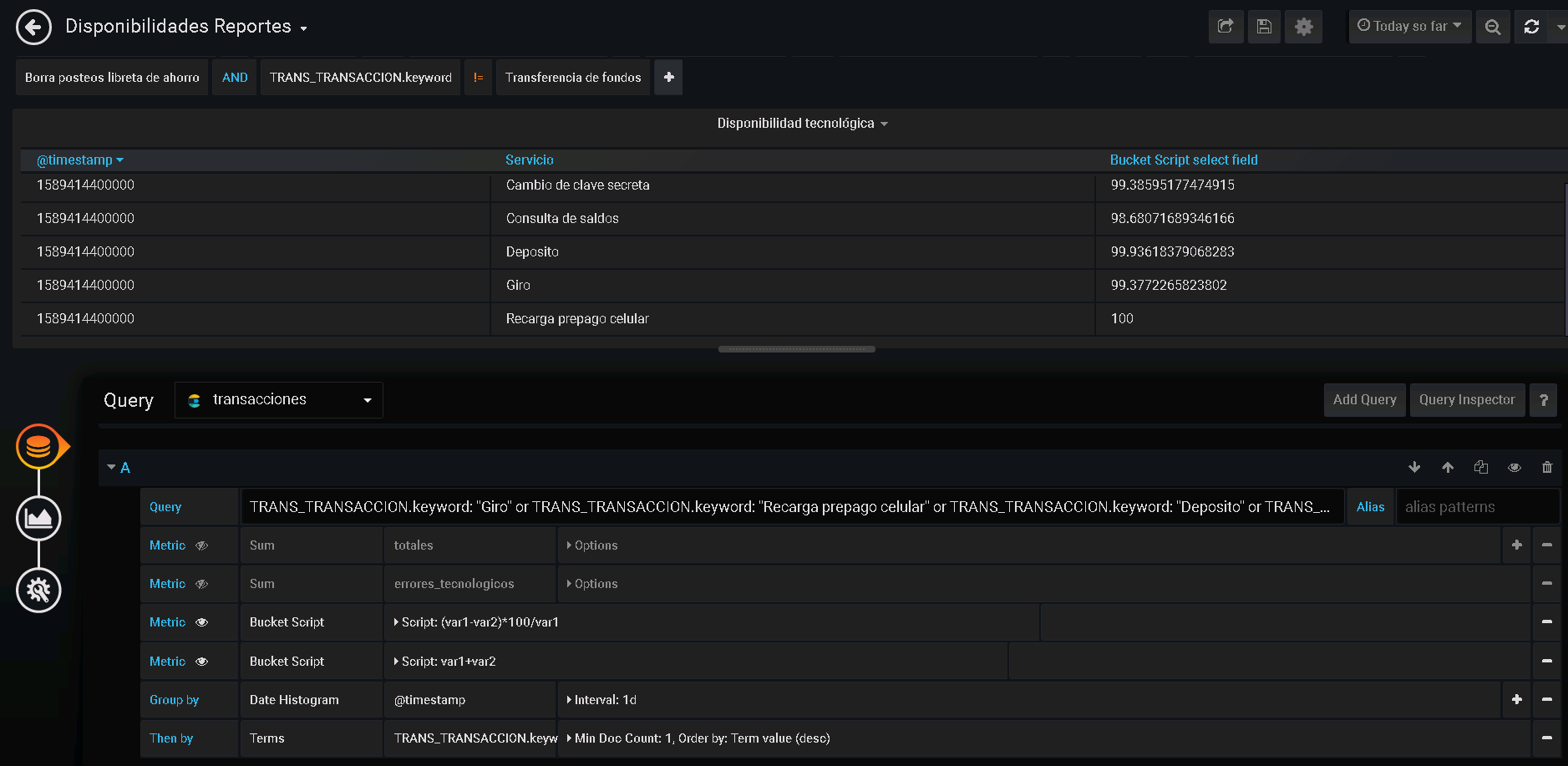The width and height of the screenshot is (1568, 766).
Task: Toggle visibility of the totales Sum metric
Action: (x=200, y=545)
